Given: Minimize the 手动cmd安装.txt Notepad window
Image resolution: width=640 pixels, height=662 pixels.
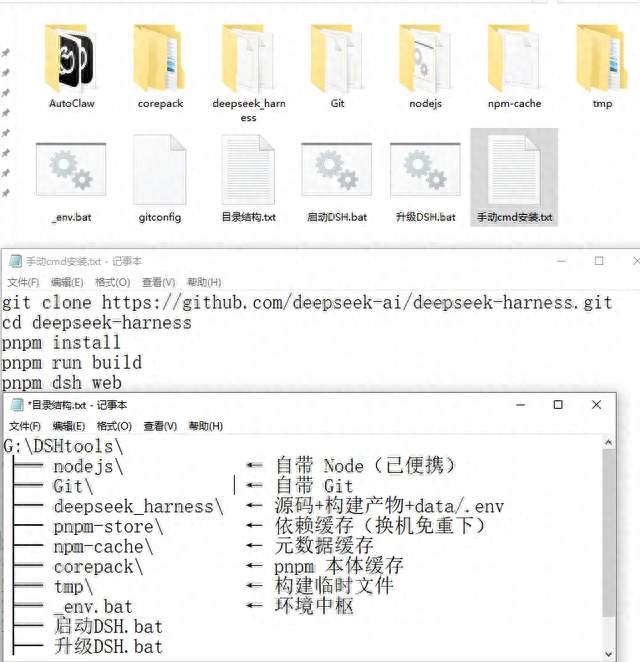Looking at the screenshot, I should (561, 261).
